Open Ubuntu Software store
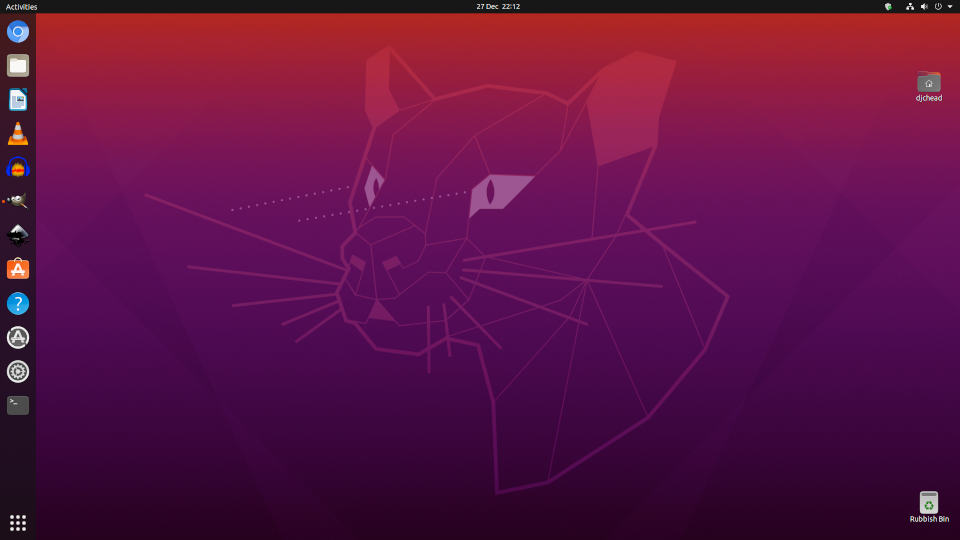Viewport: 960px width, 540px height. (x=18, y=269)
